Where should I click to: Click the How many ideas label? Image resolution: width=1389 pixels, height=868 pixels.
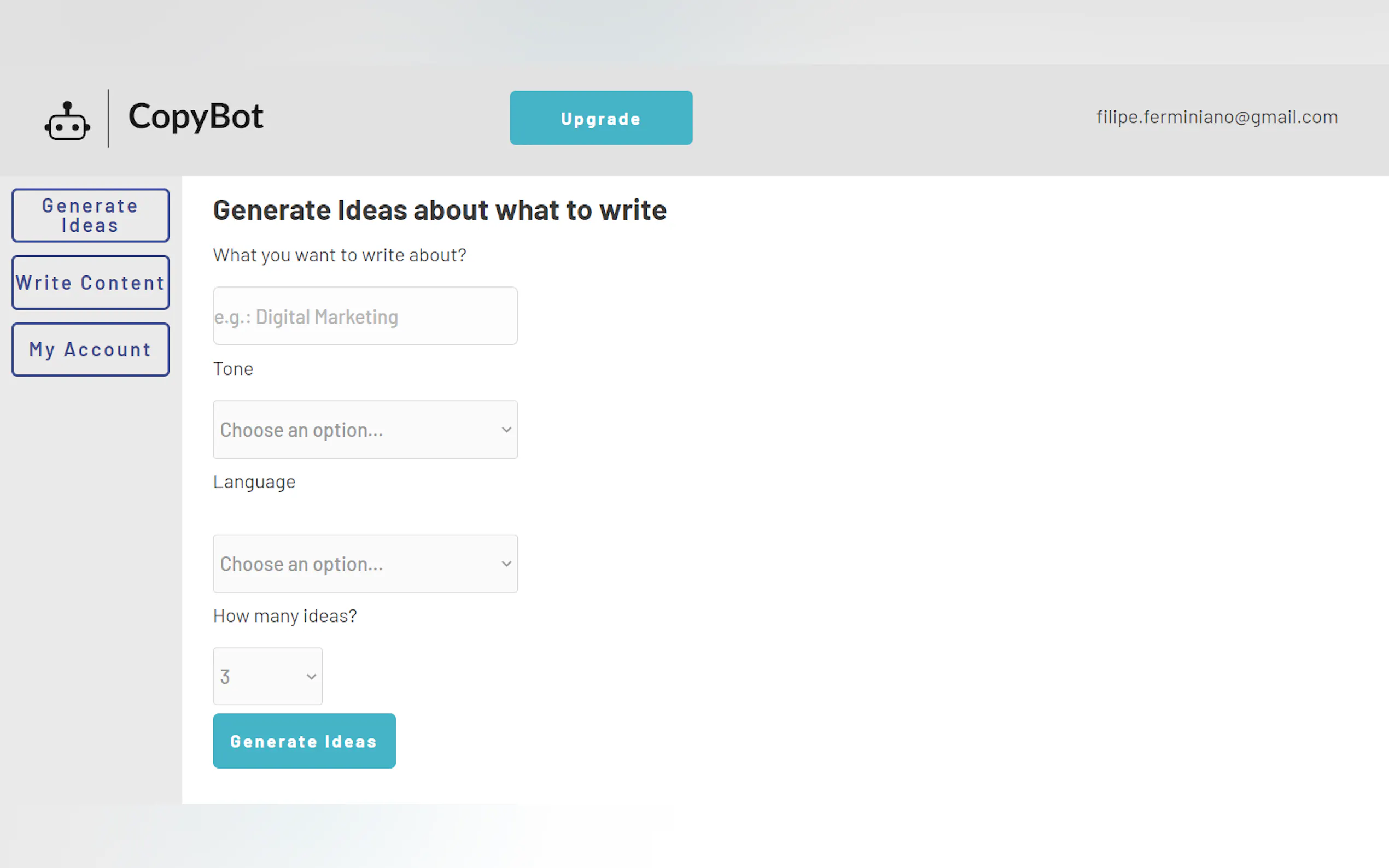(x=285, y=616)
